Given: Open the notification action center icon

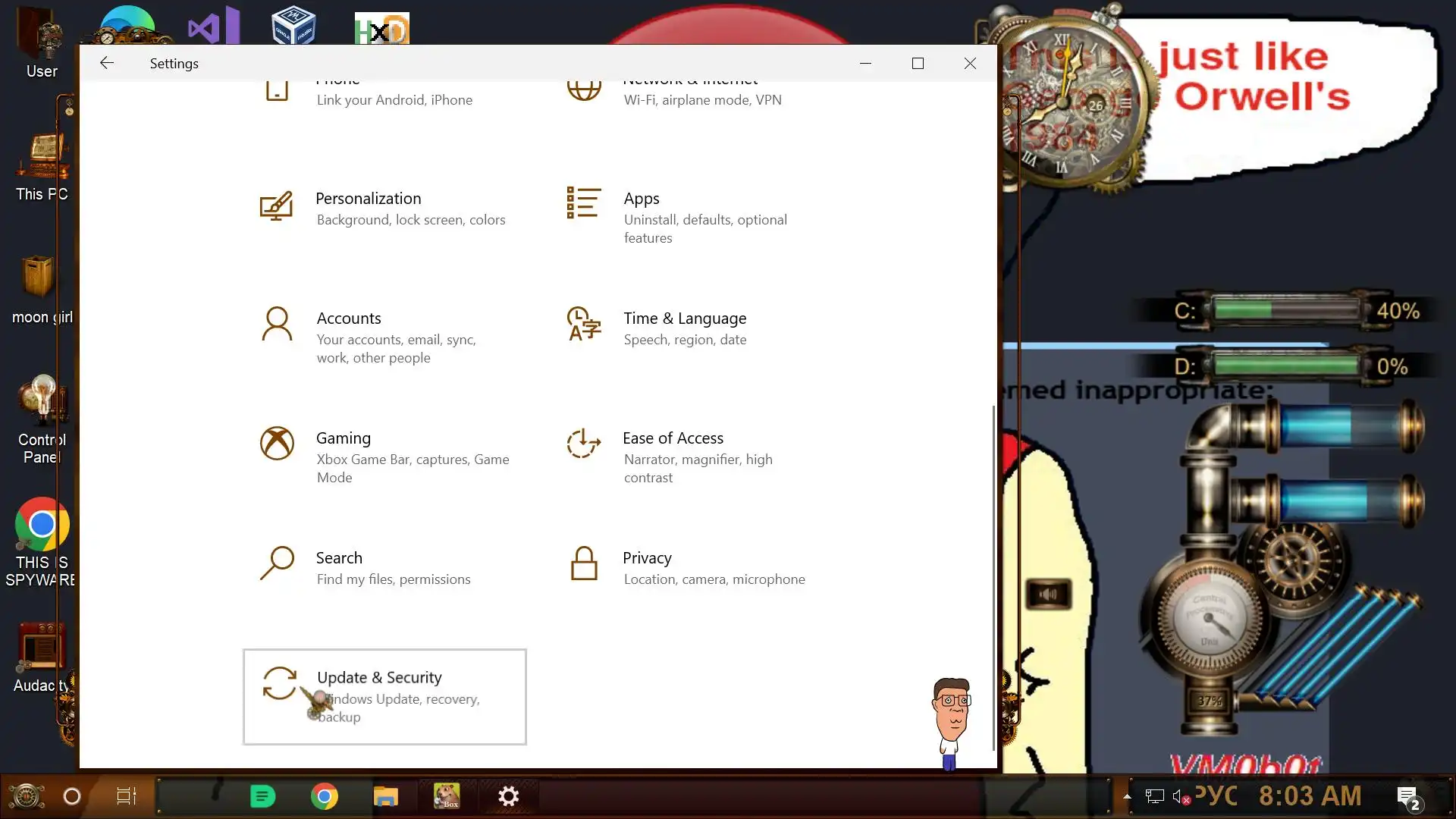Looking at the screenshot, I should tap(1408, 796).
